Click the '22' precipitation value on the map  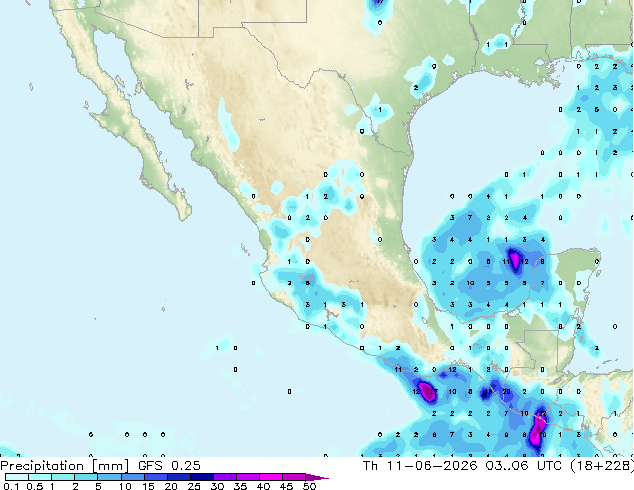[x=542, y=413]
